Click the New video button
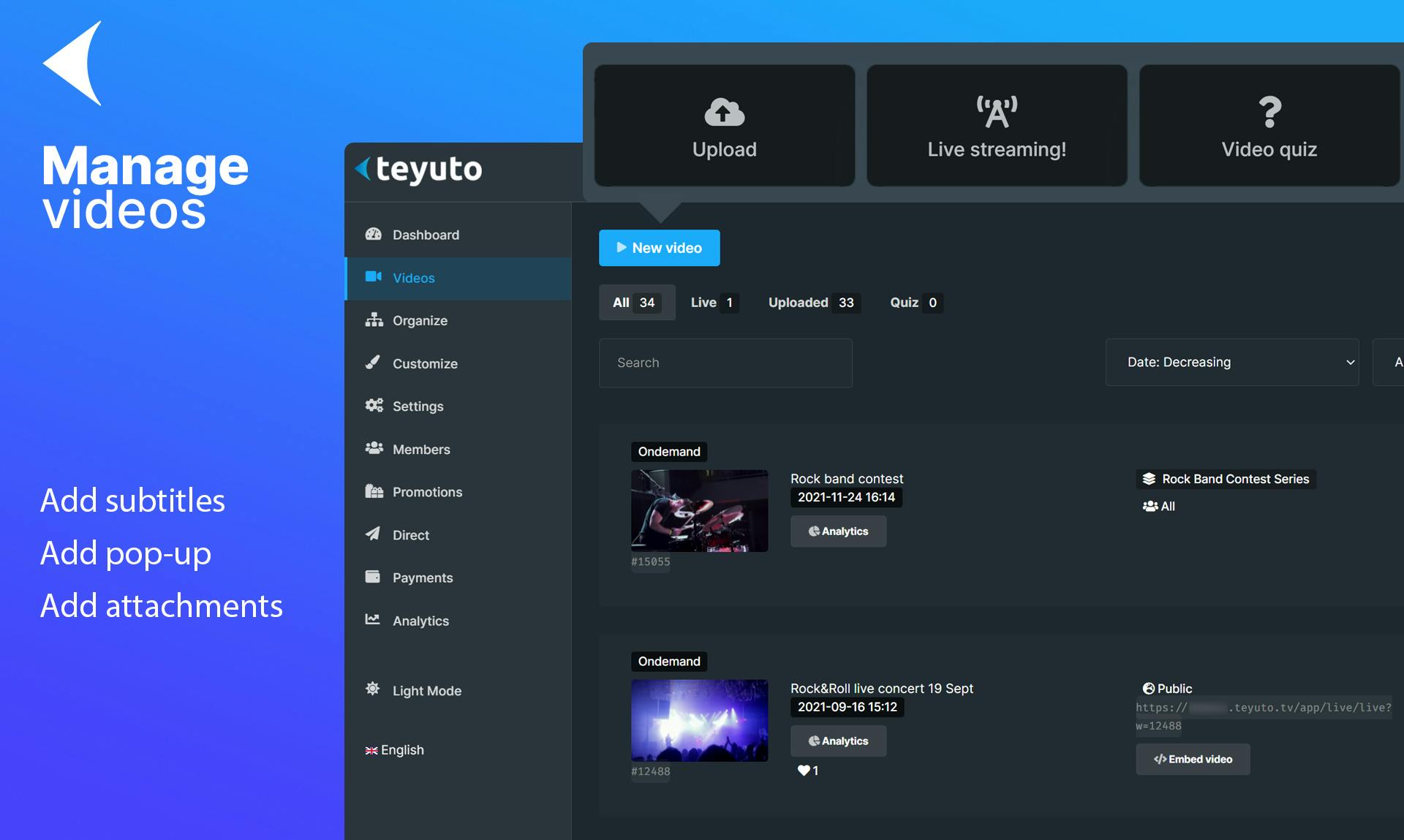Viewport: 1404px width, 840px height. (660, 248)
